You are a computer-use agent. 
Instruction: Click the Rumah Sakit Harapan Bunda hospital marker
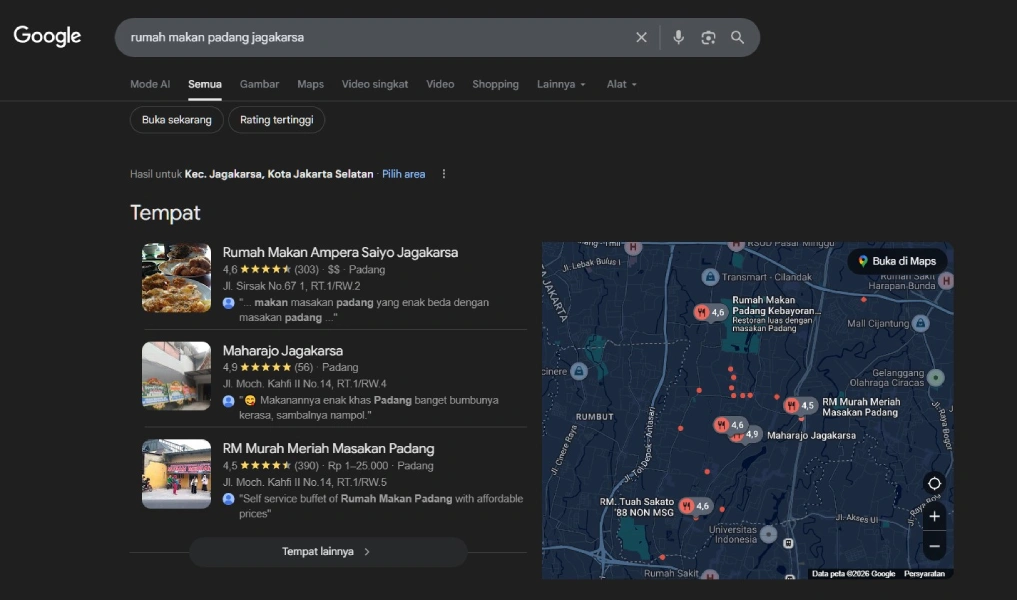(946, 280)
